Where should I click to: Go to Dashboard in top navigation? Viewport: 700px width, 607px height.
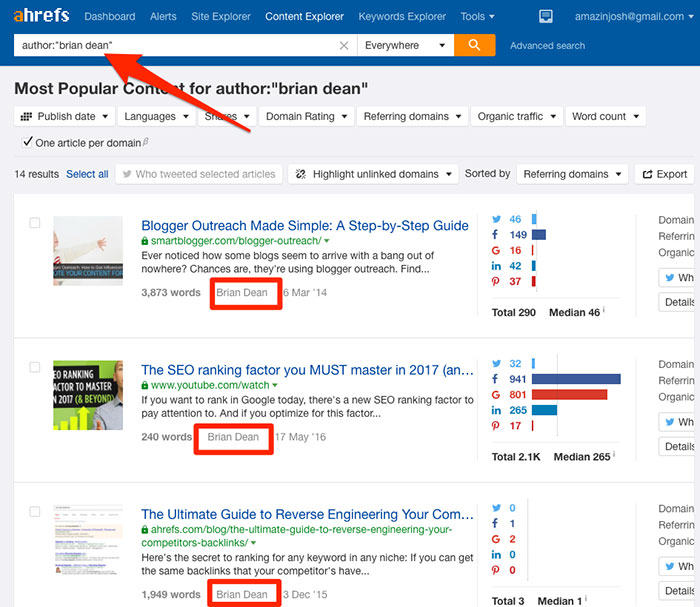[x=110, y=17]
